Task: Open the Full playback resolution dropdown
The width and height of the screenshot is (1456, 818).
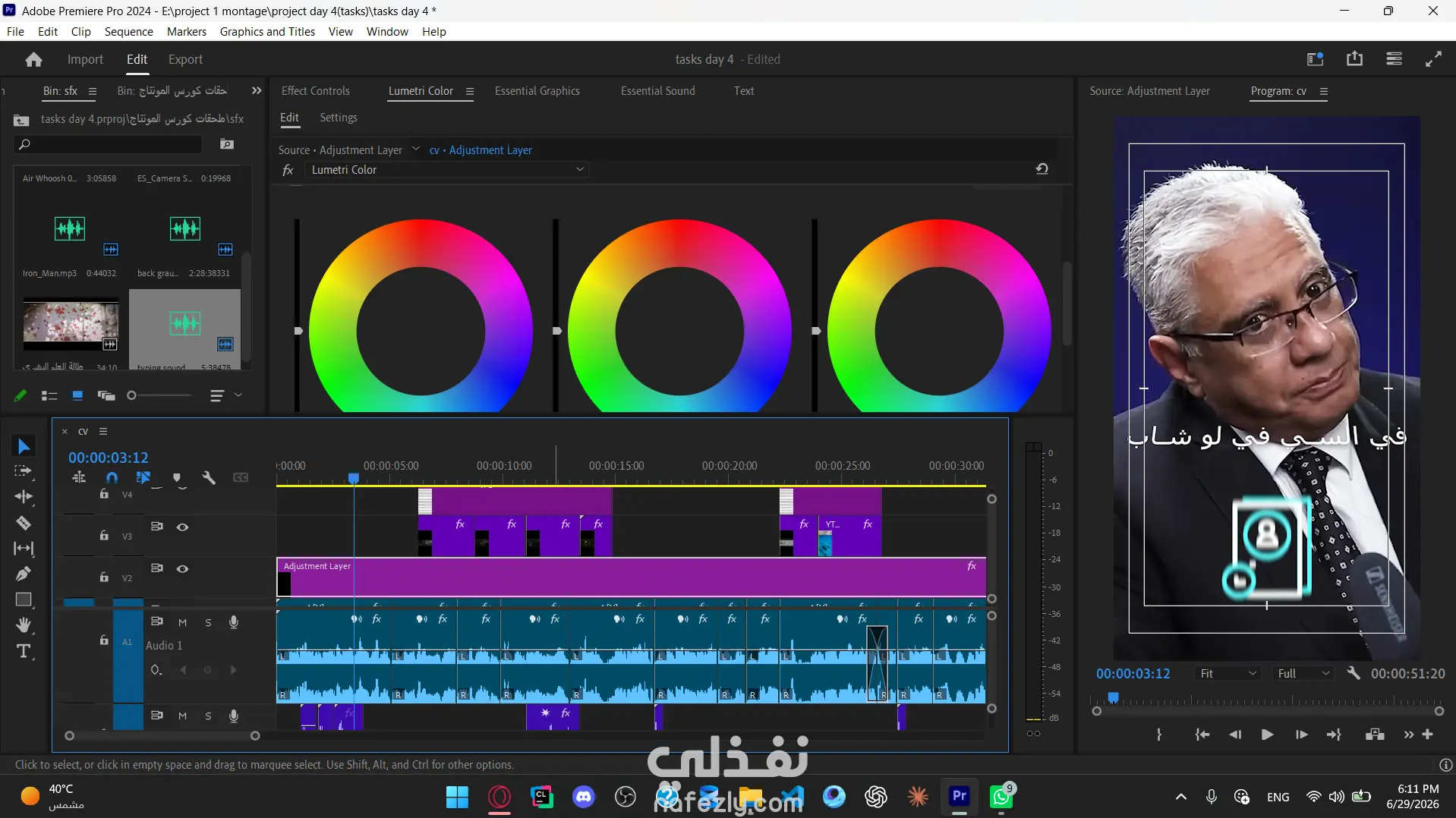Action: pyautogui.click(x=1304, y=674)
